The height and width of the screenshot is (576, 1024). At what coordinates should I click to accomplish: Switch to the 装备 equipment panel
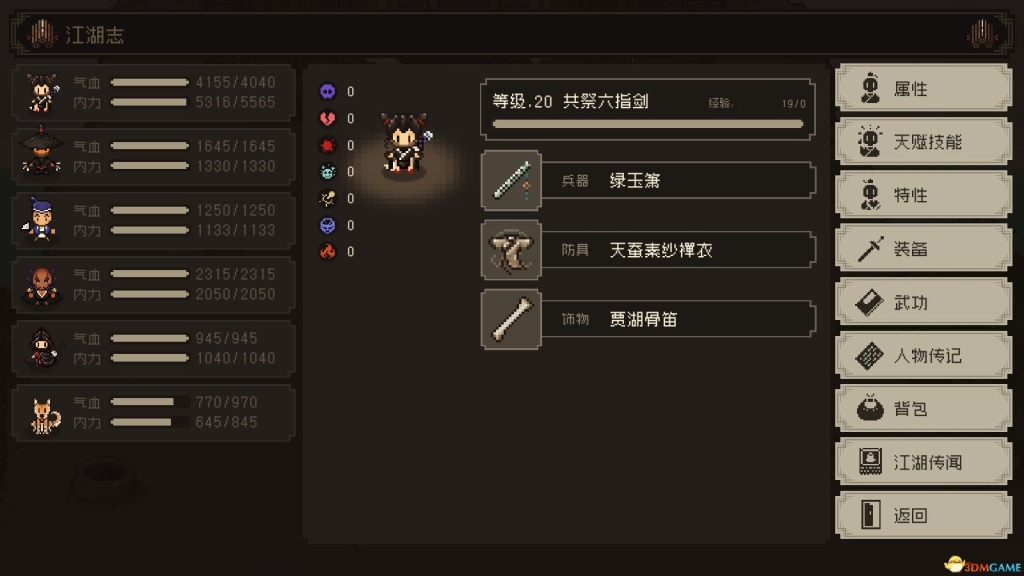923,249
